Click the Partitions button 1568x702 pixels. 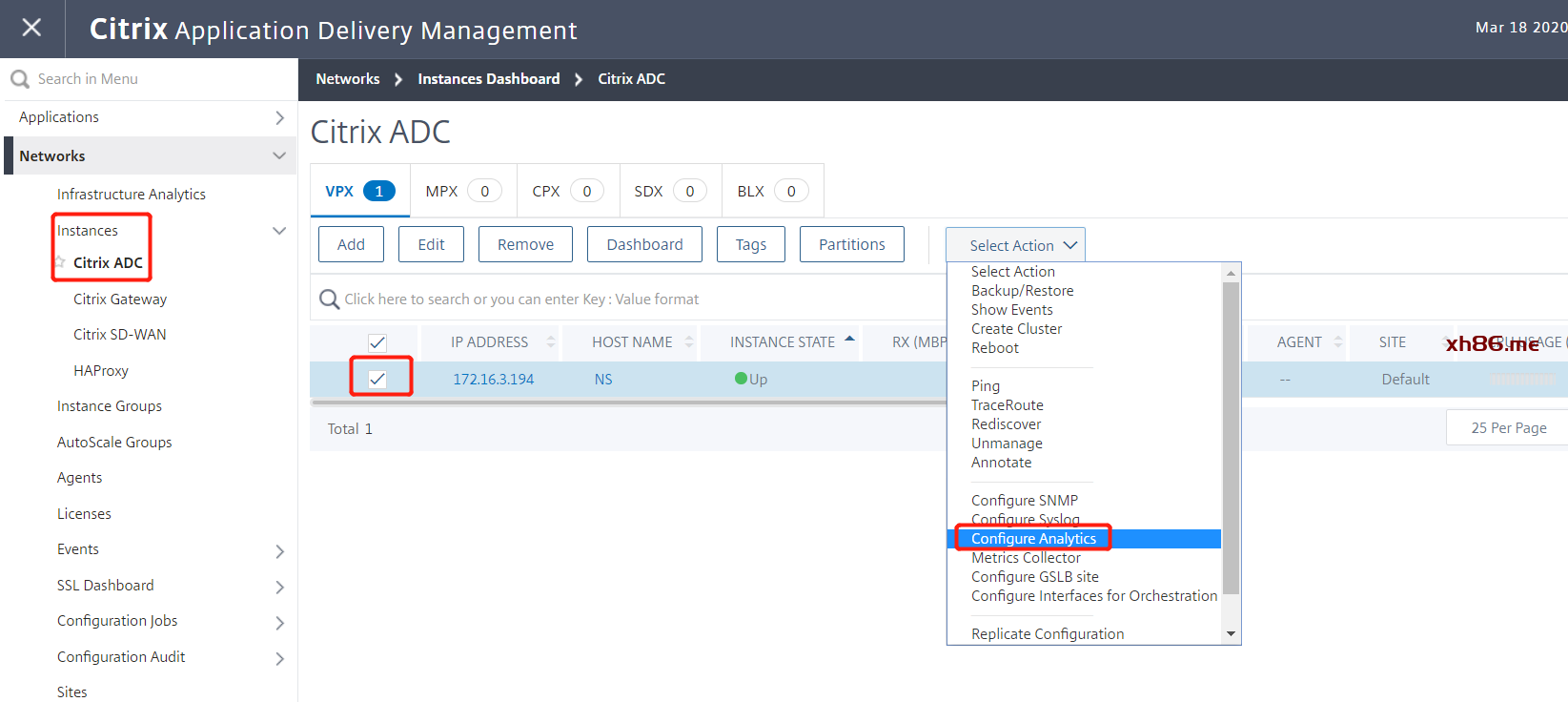pos(851,244)
